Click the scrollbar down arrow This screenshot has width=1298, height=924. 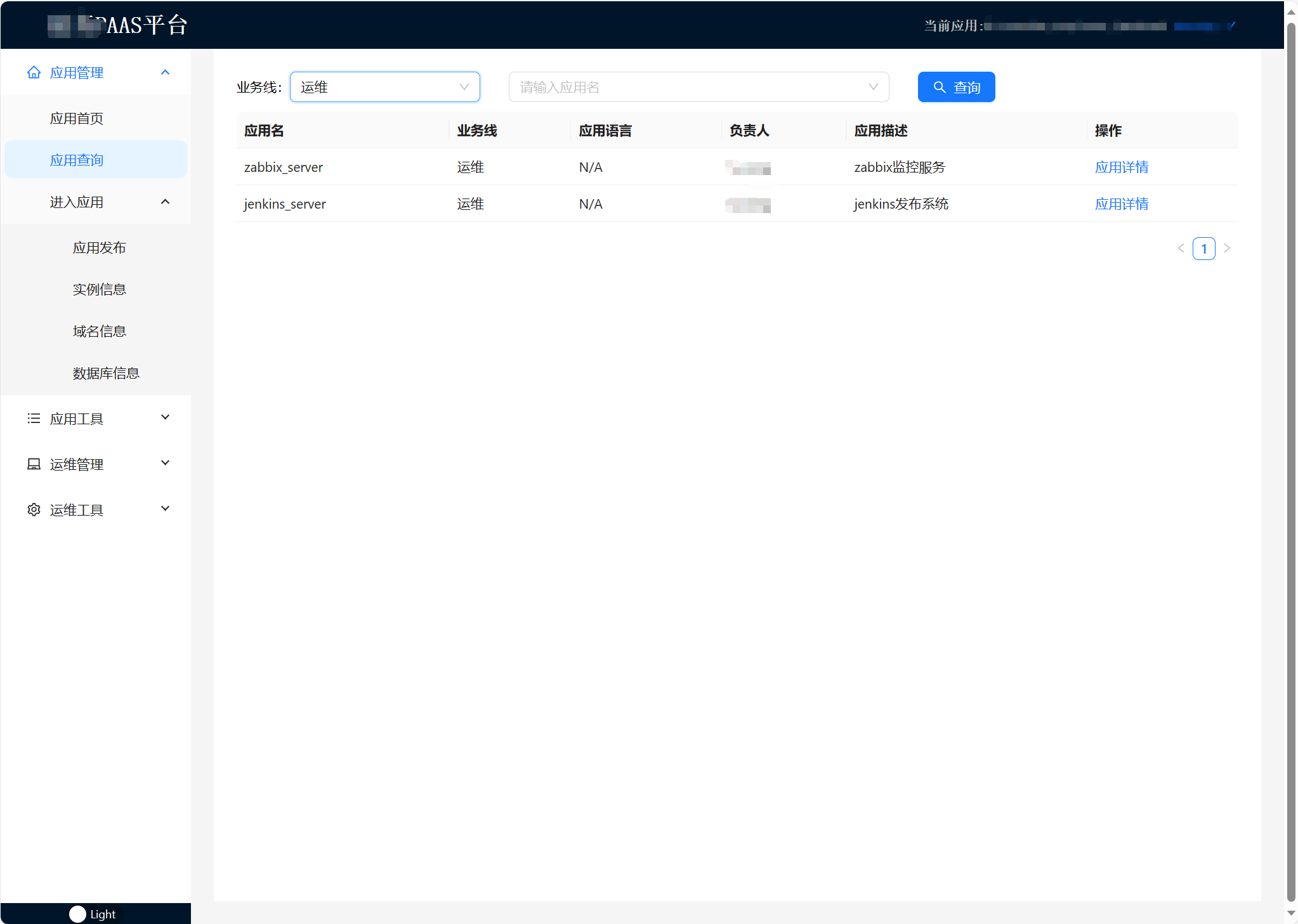(1291, 914)
